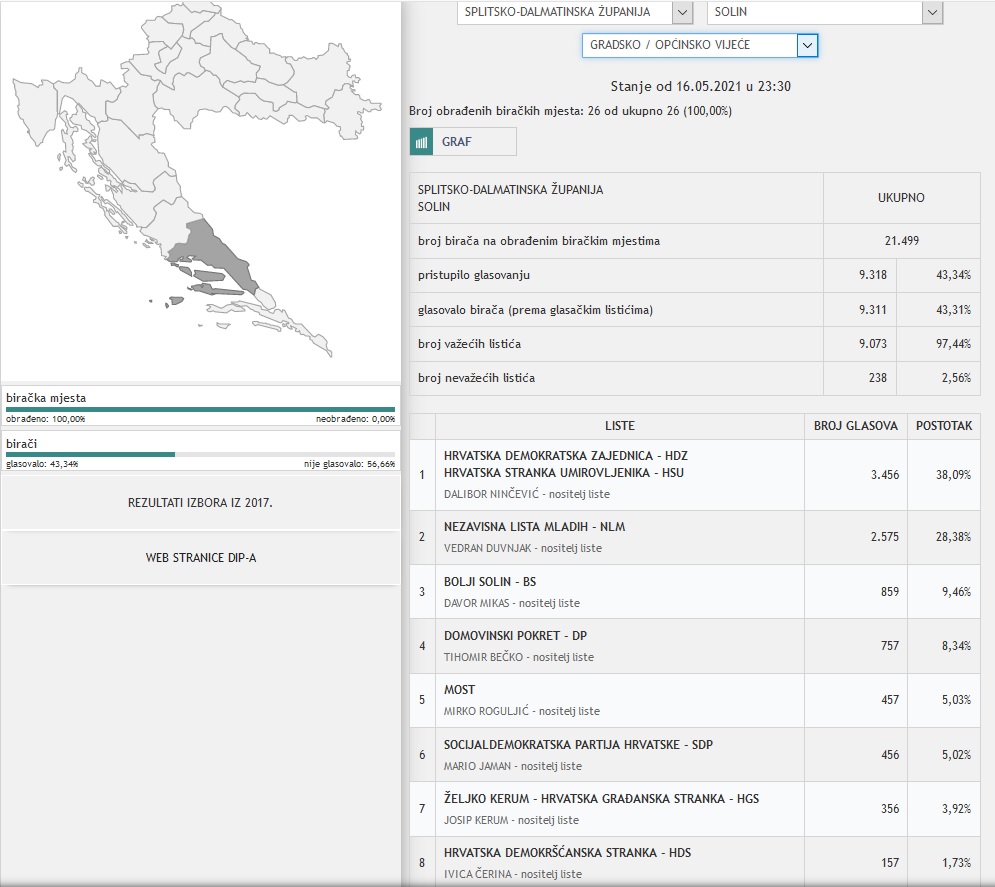Screen dimensions: 995x887
Task: Click the LISTE column header
Action: pos(619,426)
